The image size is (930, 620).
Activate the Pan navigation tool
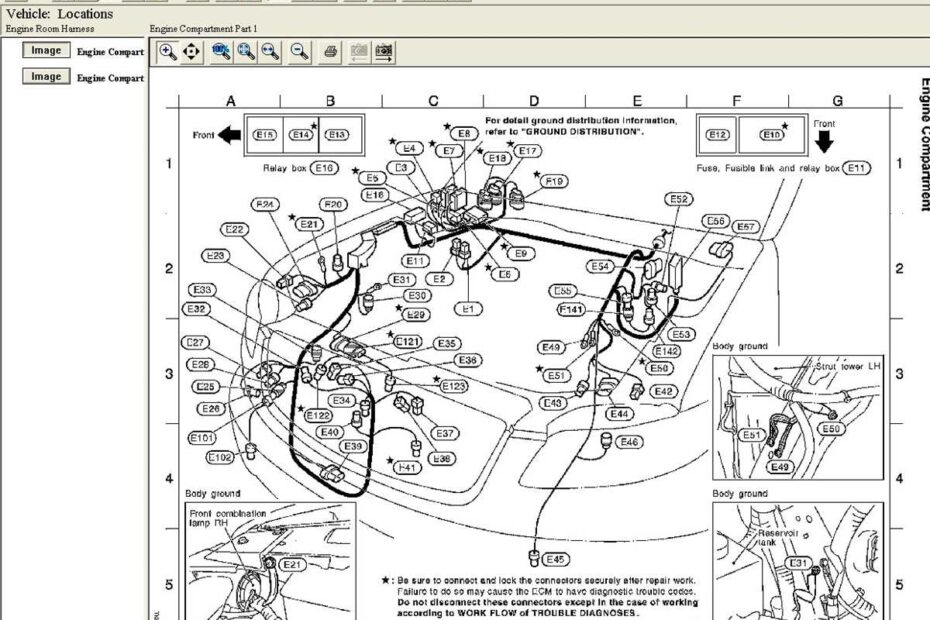[191, 52]
